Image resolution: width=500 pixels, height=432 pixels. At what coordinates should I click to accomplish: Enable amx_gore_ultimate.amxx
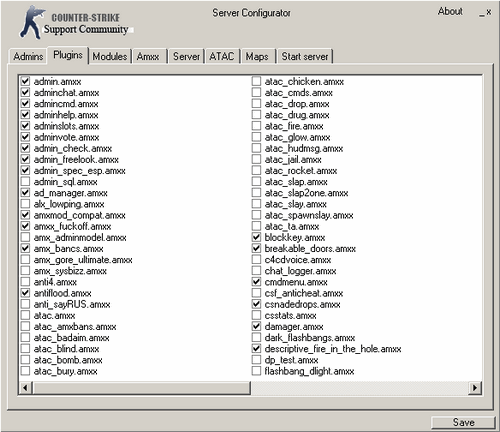pos(25,260)
